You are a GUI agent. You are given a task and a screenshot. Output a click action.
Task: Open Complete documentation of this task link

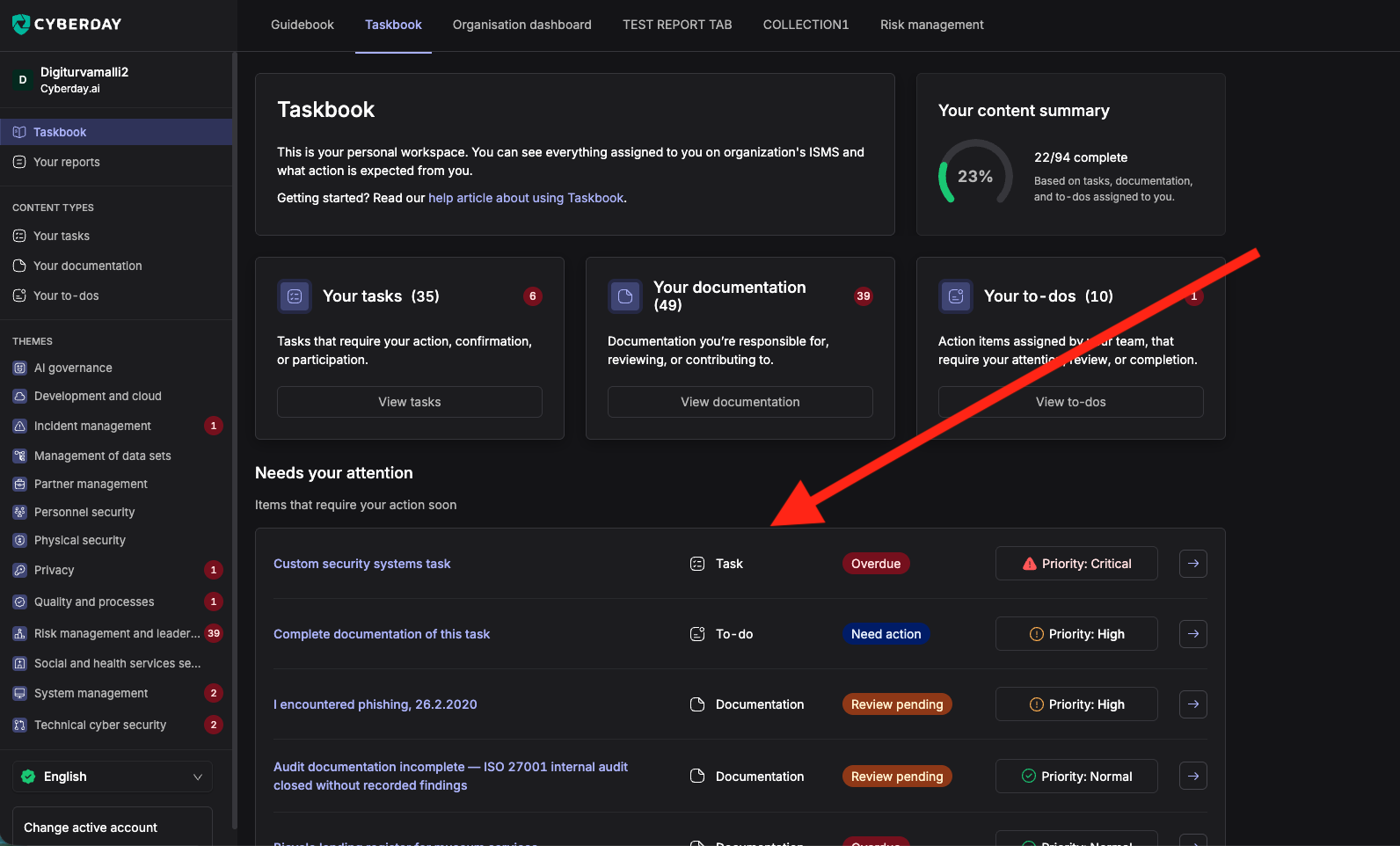(x=382, y=634)
